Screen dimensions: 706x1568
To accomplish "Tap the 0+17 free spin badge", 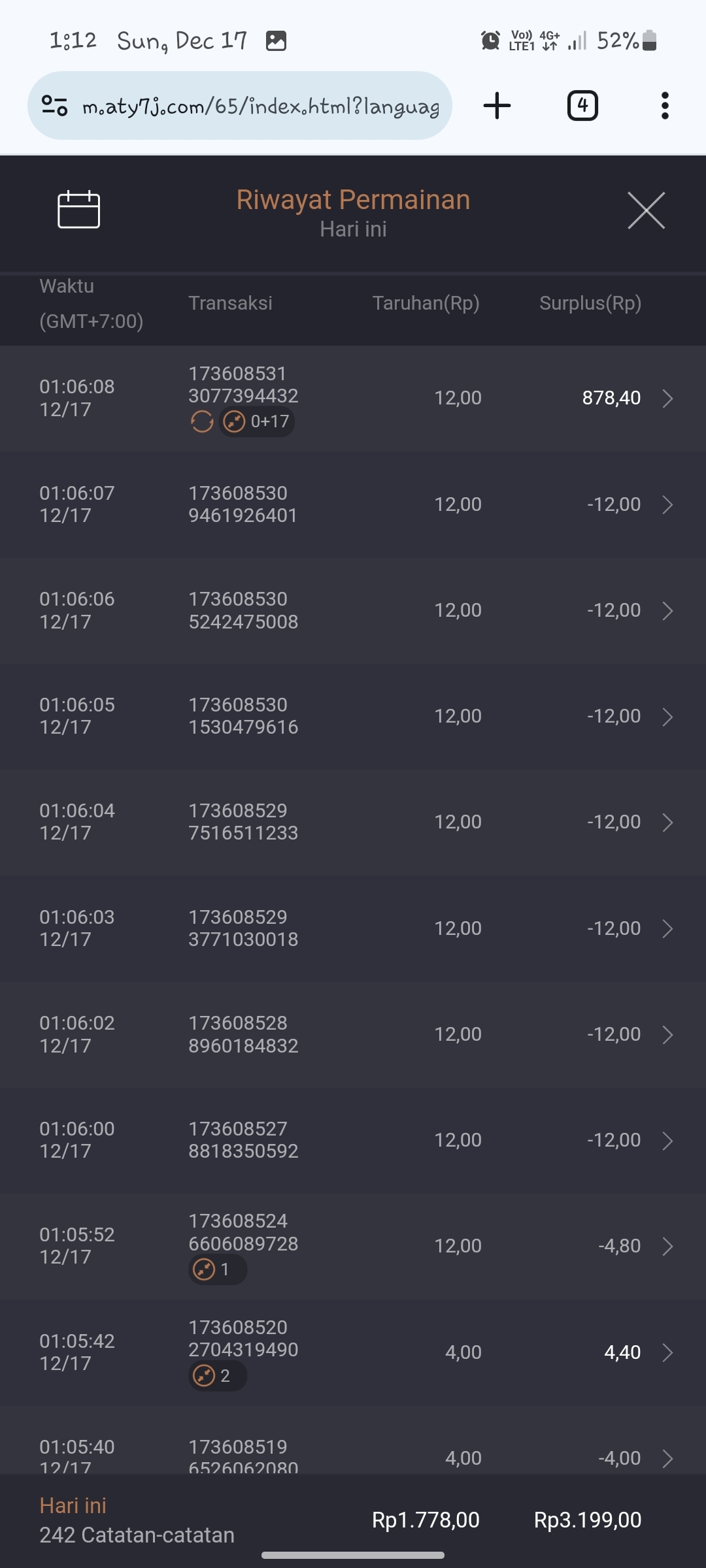I will click(257, 422).
